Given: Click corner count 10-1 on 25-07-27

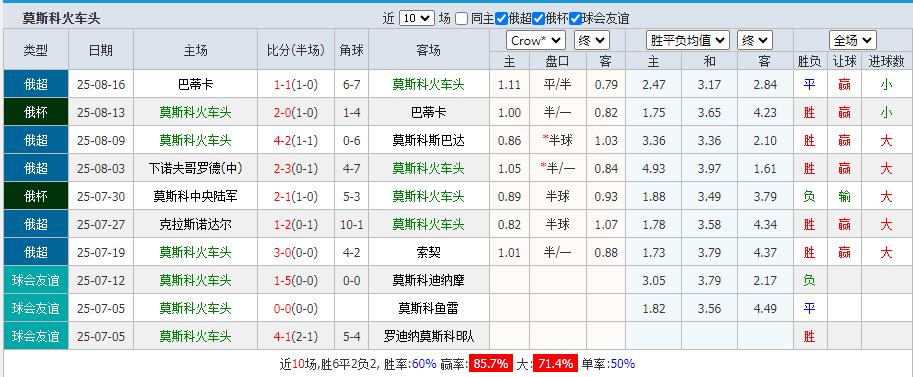Looking at the screenshot, I should [352, 224].
